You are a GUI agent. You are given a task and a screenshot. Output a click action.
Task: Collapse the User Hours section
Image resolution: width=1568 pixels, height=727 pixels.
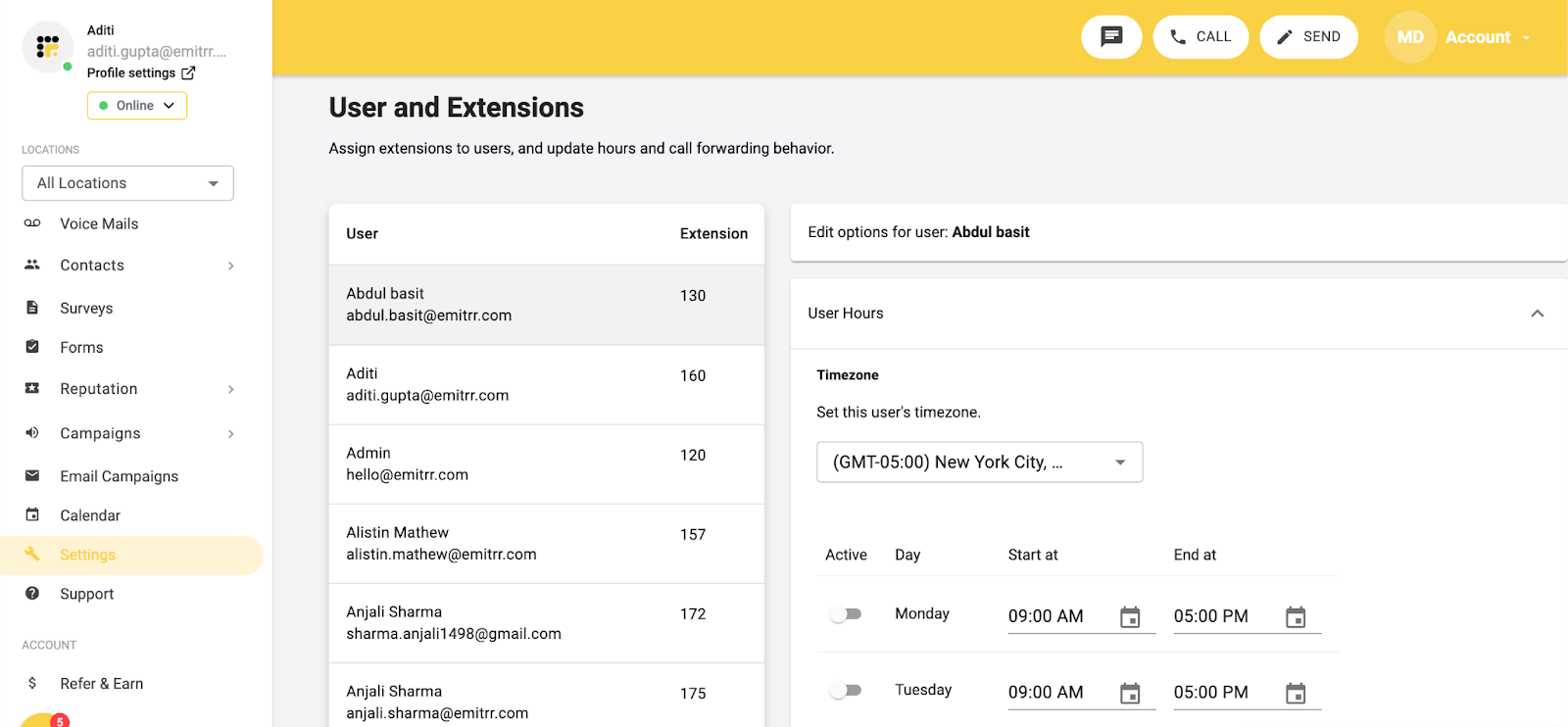[1537, 314]
